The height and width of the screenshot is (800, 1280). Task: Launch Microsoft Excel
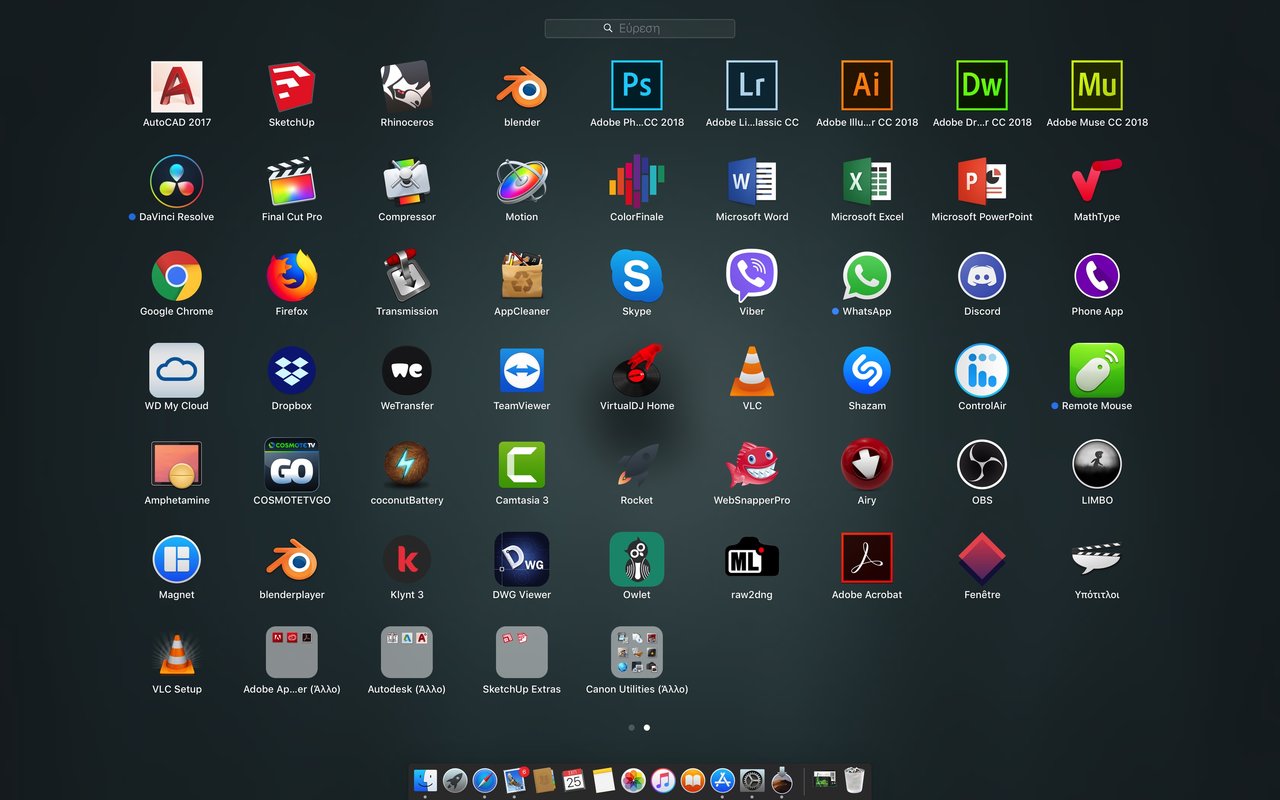tap(867, 182)
